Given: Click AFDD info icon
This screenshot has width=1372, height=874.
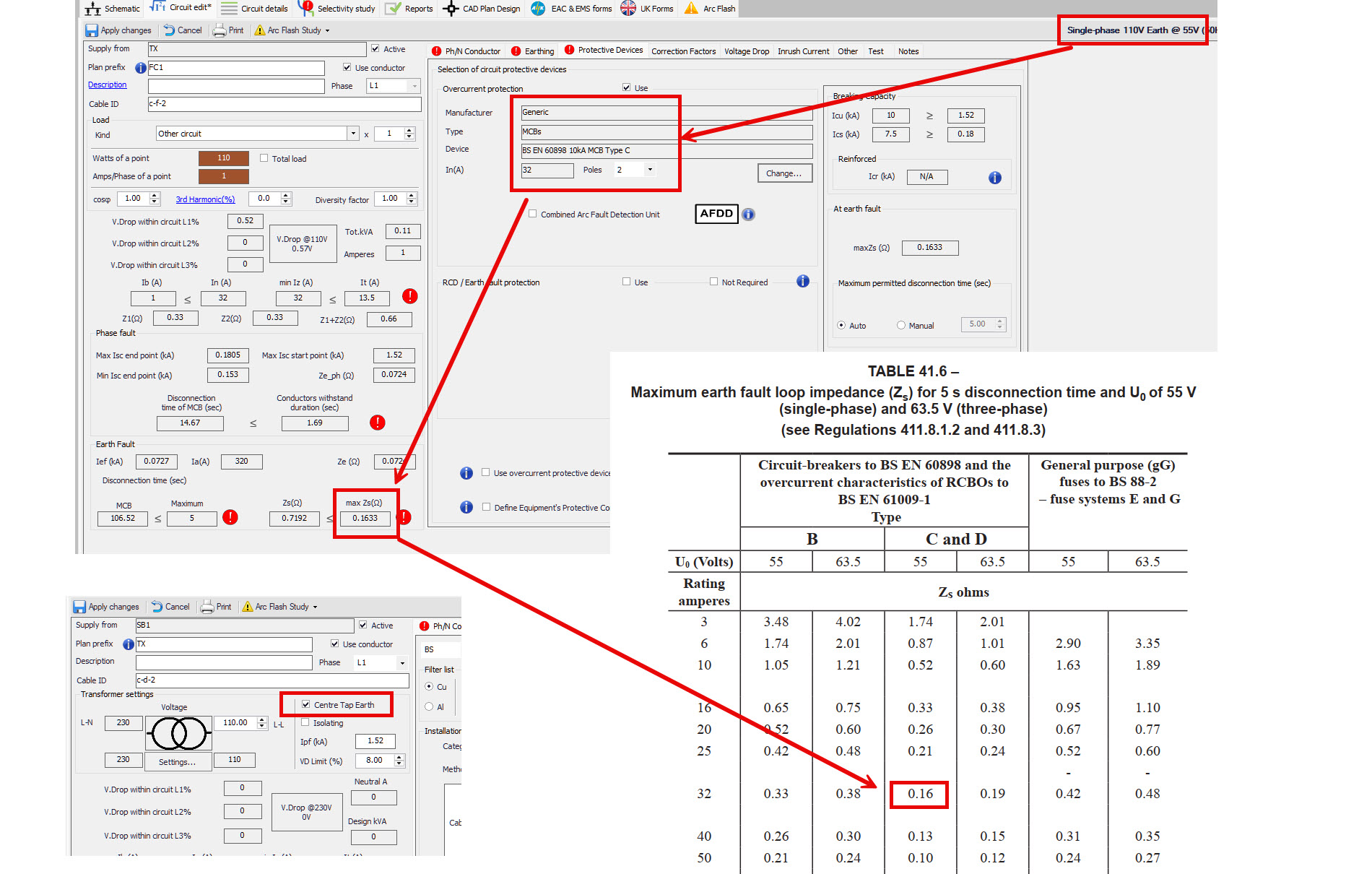Looking at the screenshot, I should (x=749, y=215).
